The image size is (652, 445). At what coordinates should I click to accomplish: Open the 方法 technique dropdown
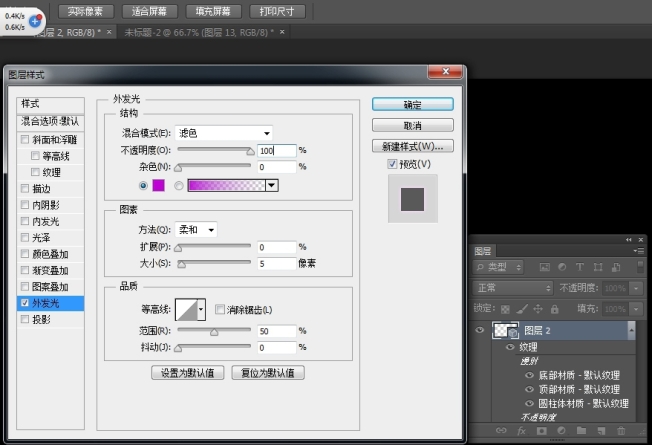pyautogui.click(x=197, y=230)
